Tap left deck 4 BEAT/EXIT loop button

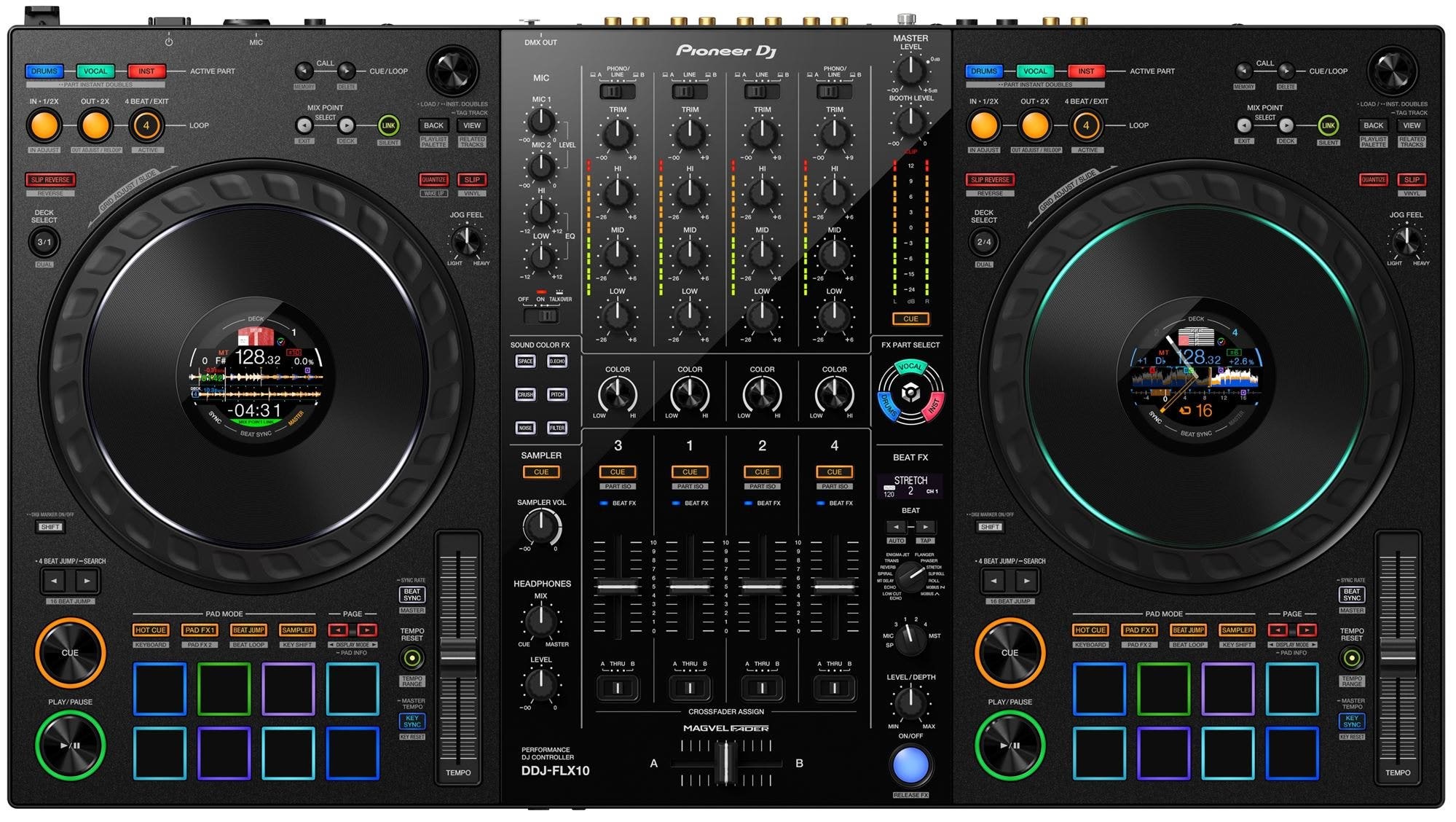[146, 125]
